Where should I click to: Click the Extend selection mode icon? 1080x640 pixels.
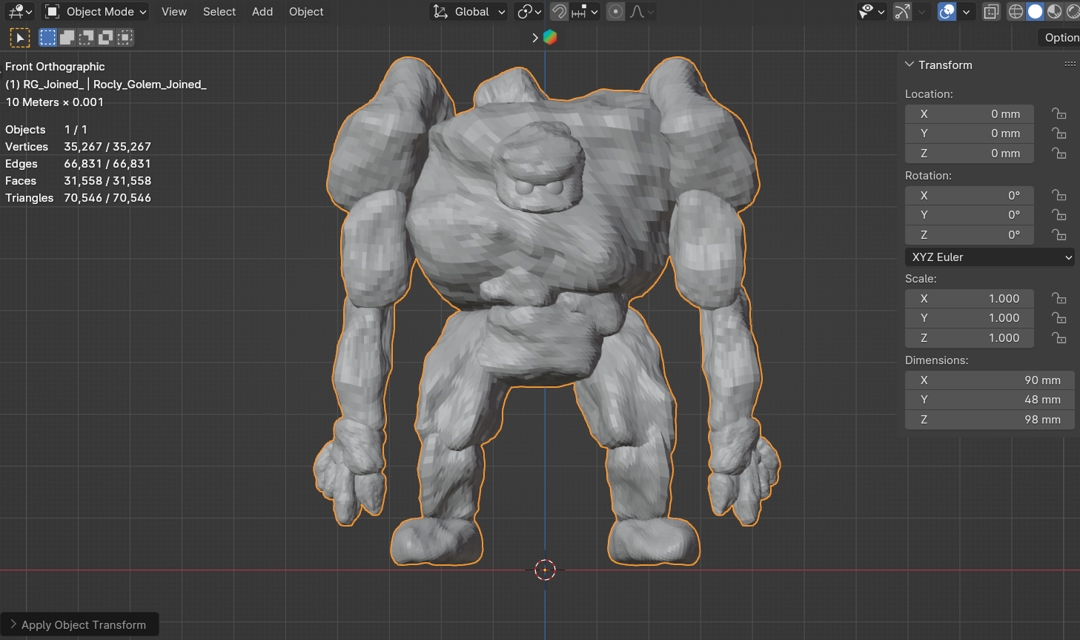coord(67,38)
